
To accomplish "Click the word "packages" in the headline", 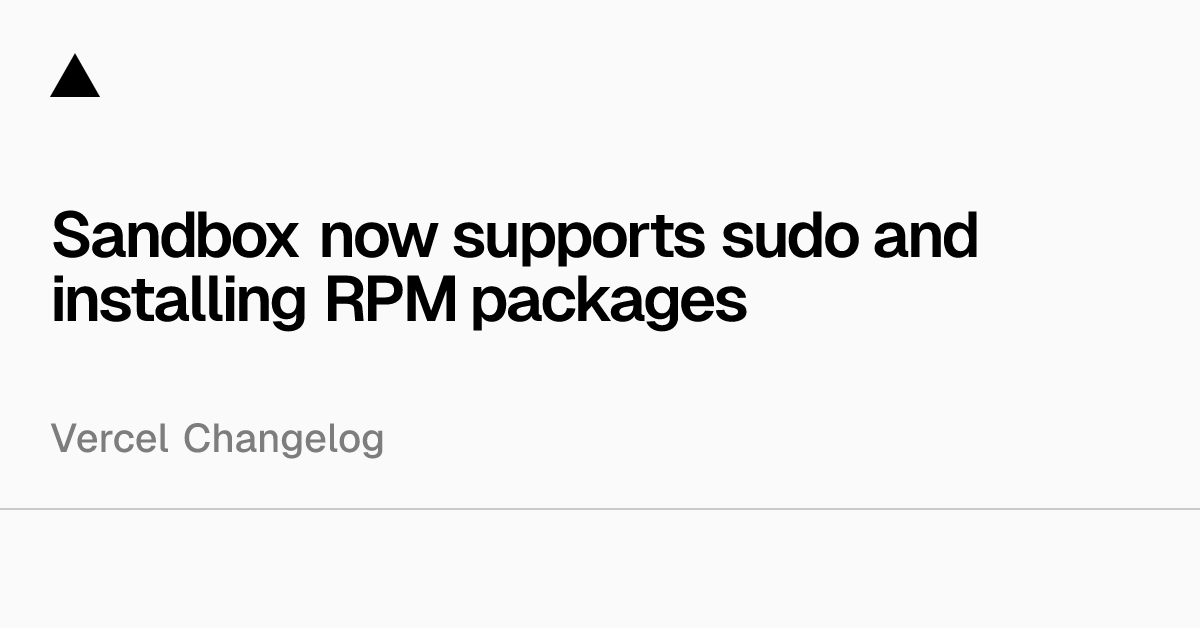I will (x=609, y=302).
